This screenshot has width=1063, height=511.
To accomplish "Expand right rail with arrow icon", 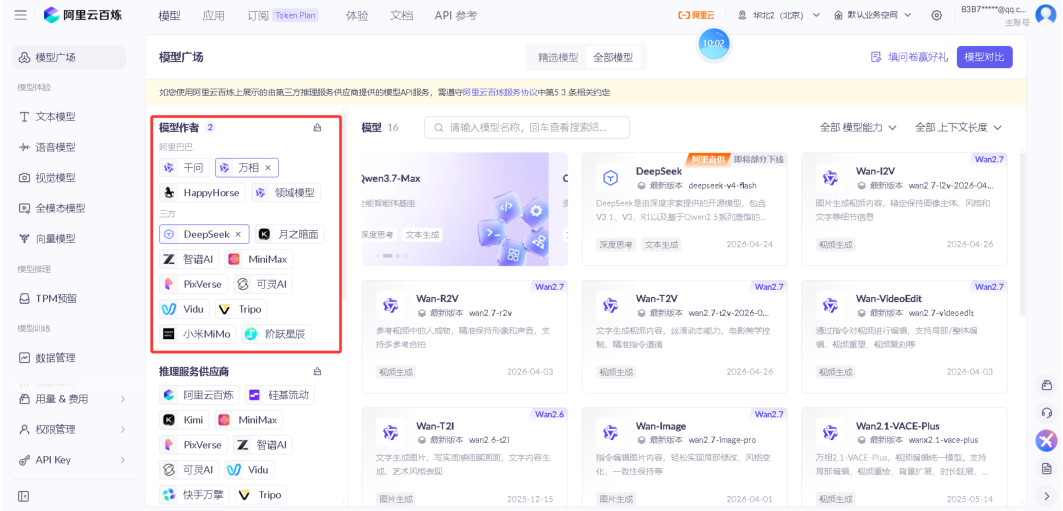I will coord(1046,496).
